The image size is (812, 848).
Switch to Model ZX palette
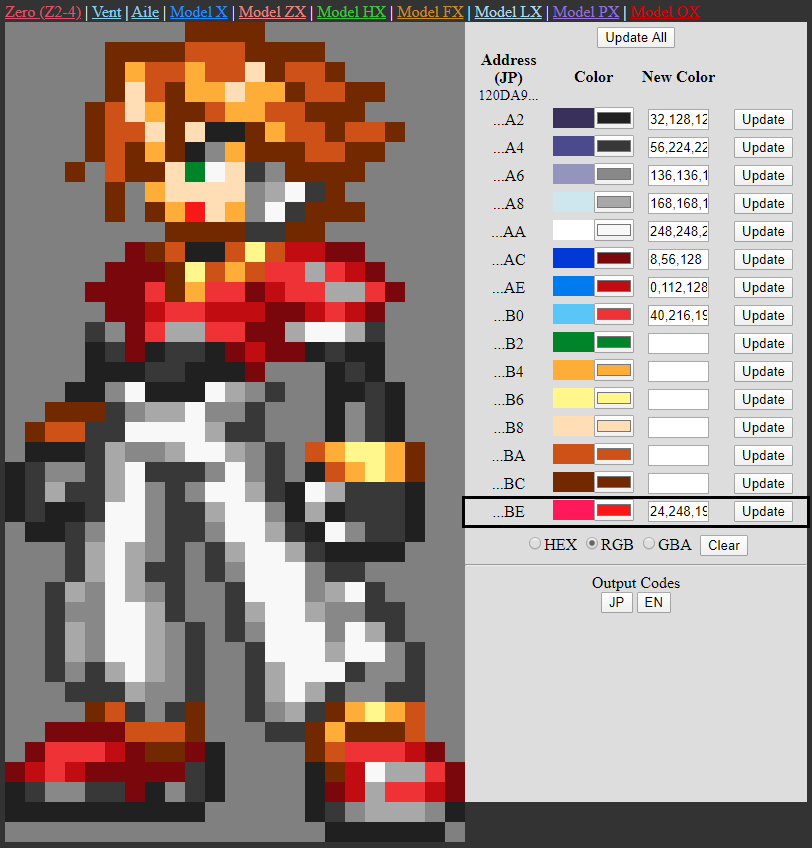272,11
